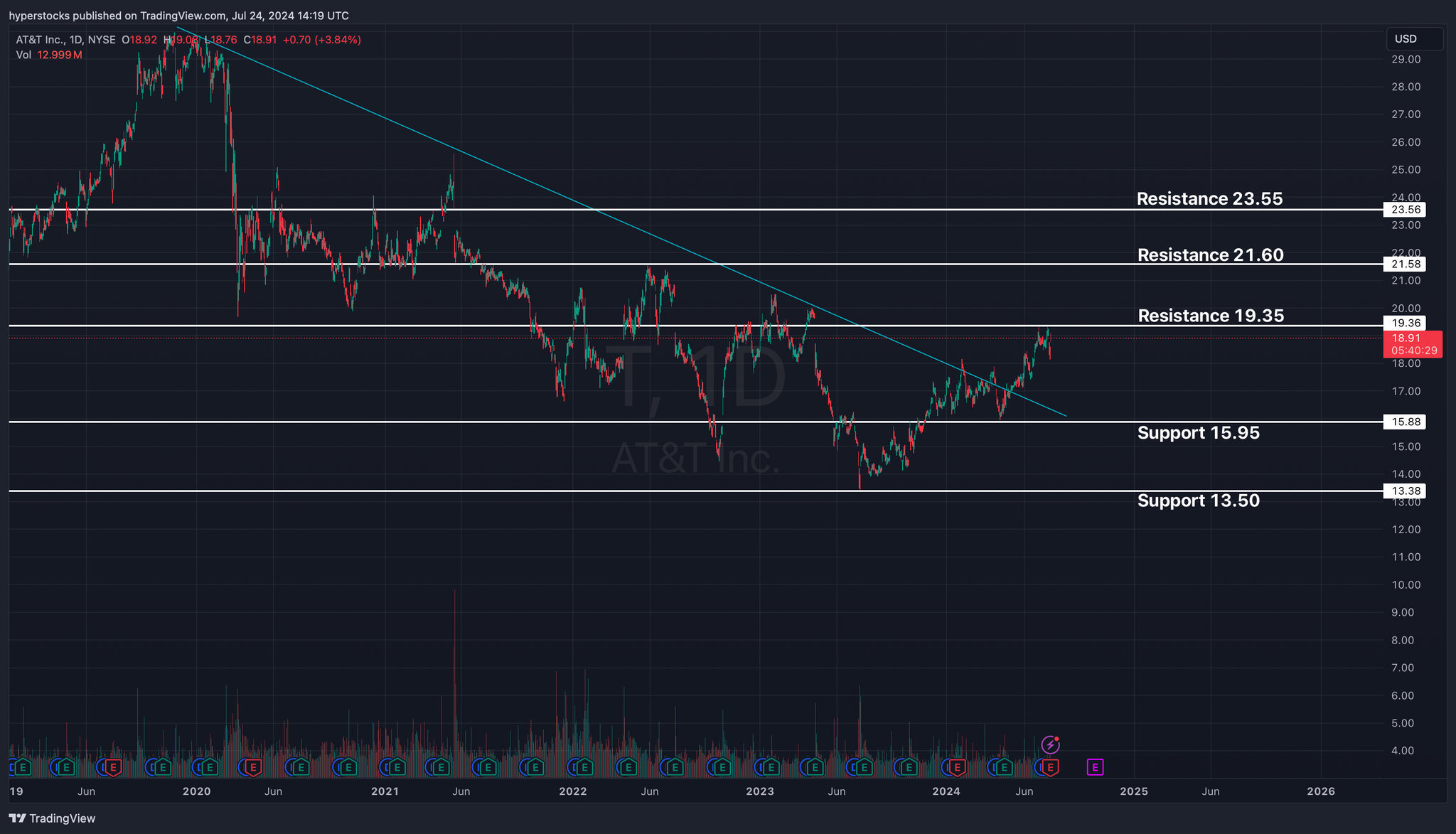Select the Support 13.50 text label

(1198, 501)
